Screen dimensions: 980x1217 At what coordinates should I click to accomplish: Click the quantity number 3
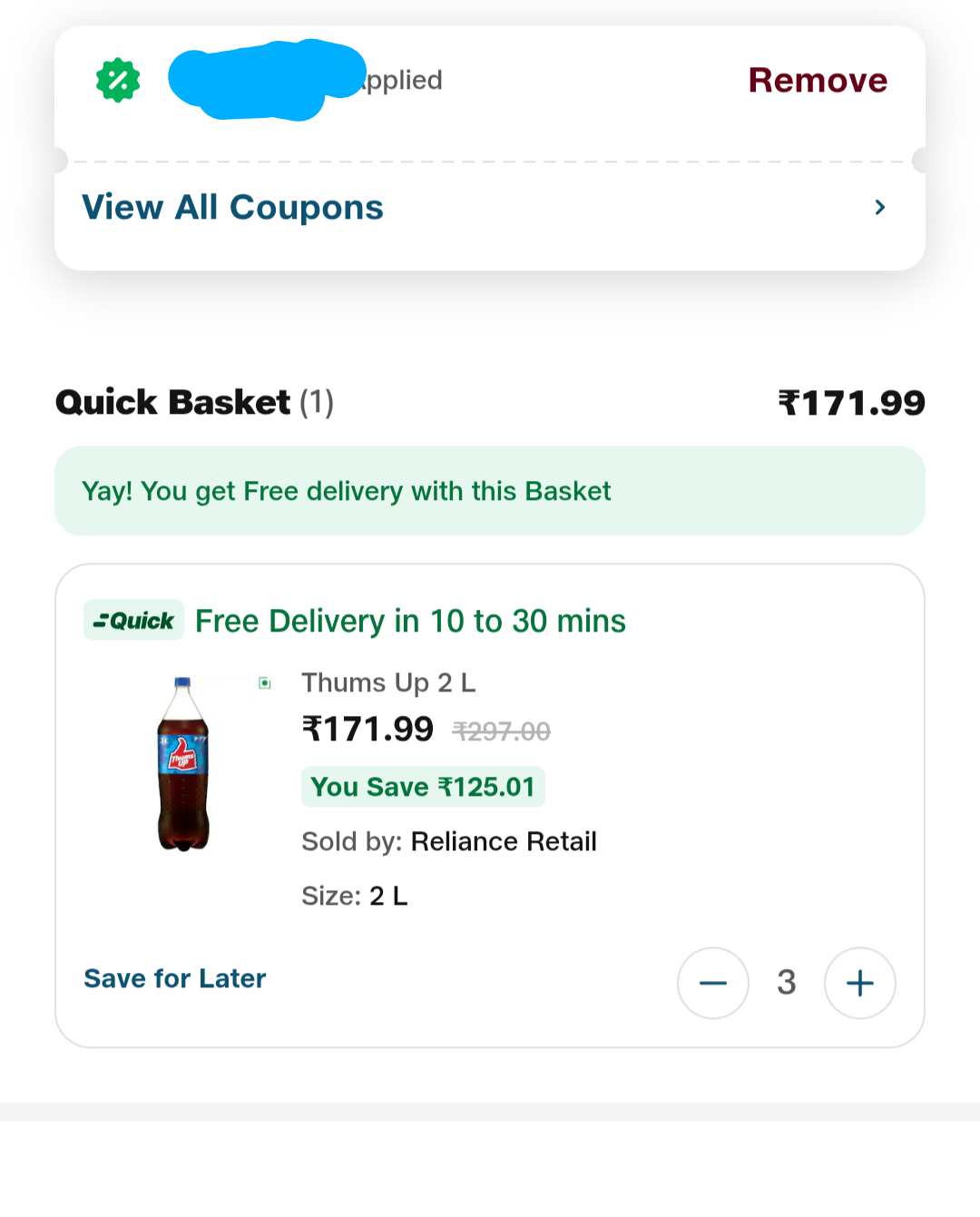pos(787,983)
